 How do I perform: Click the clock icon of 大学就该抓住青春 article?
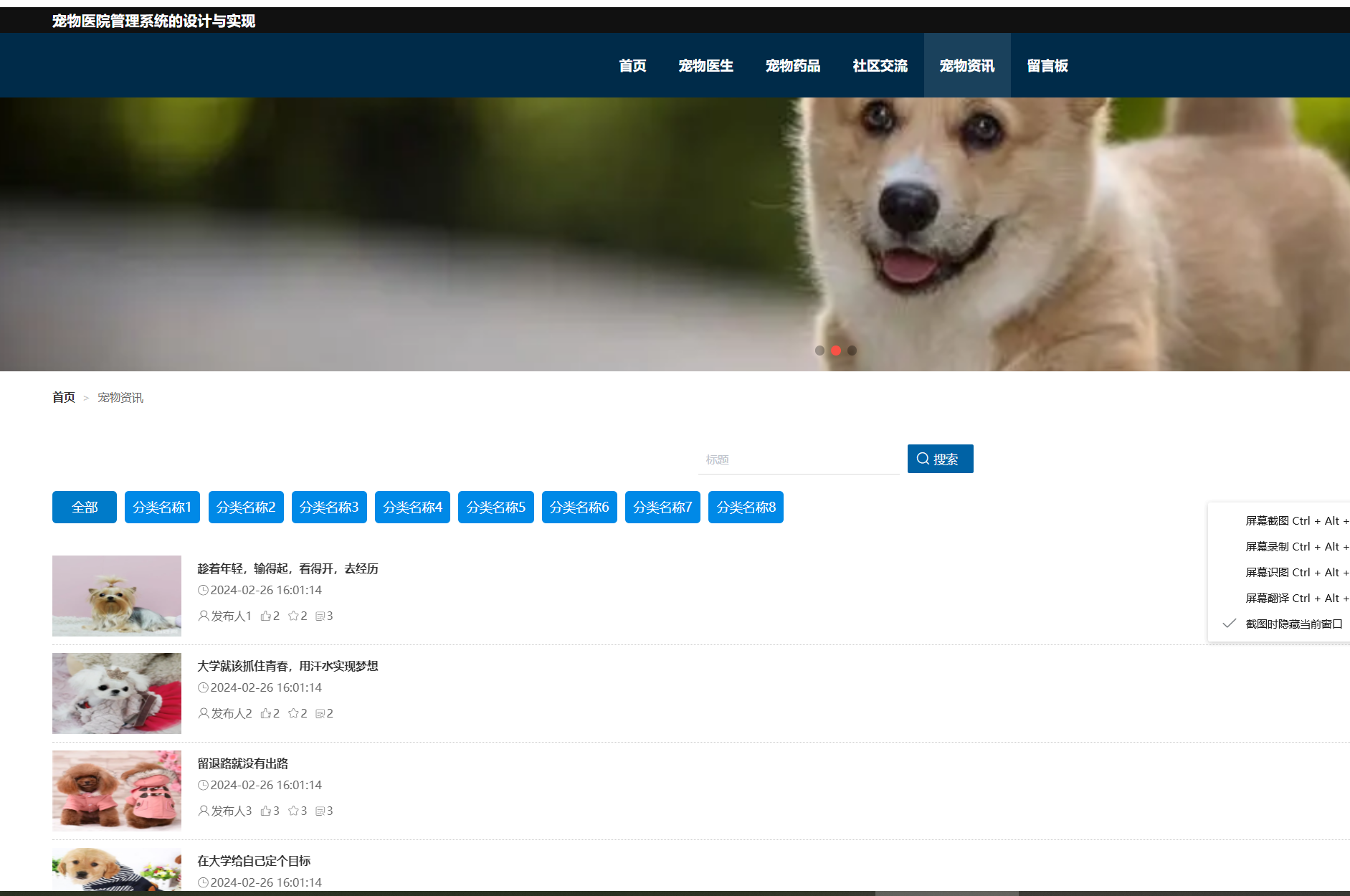point(203,687)
